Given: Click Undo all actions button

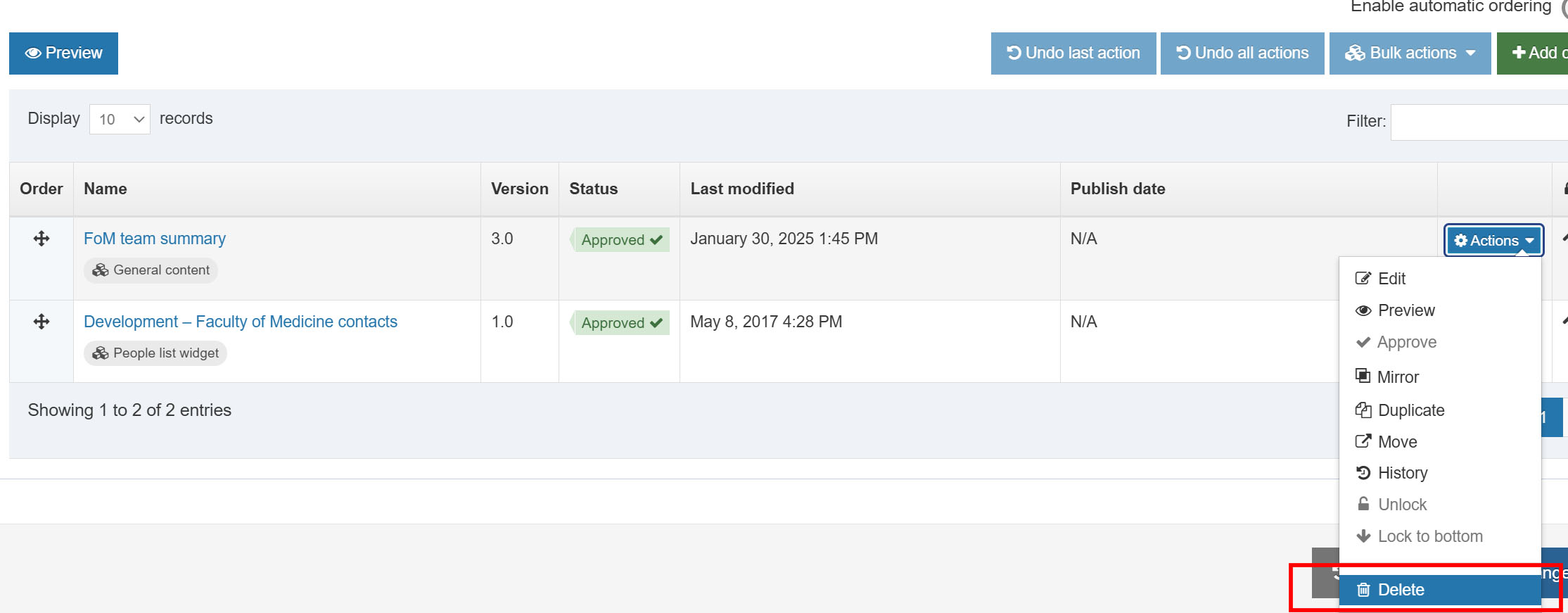Looking at the screenshot, I should (1242, 53).
